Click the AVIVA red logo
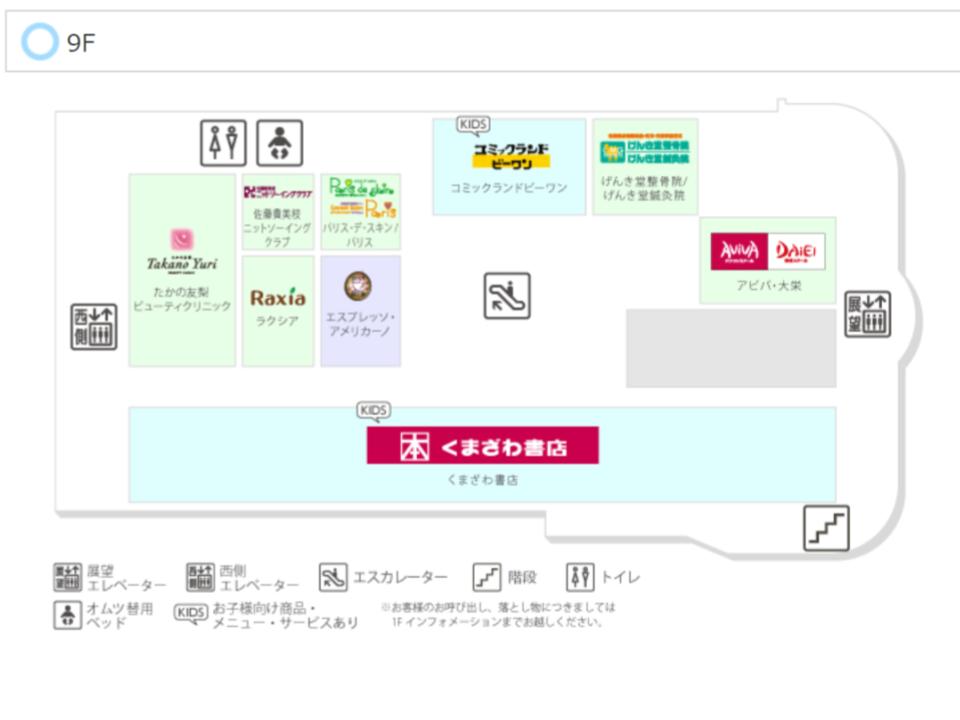This screenshot has height=720, width=960. [x=739, y=251]
